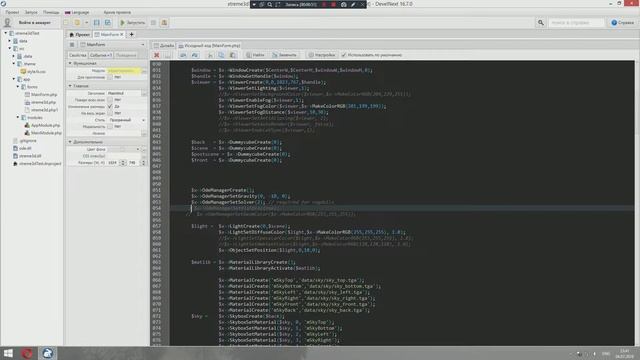Click the DevelNext icon in the taskbar
The height and width of the screenshot is (360, 640).
(47, 353)
